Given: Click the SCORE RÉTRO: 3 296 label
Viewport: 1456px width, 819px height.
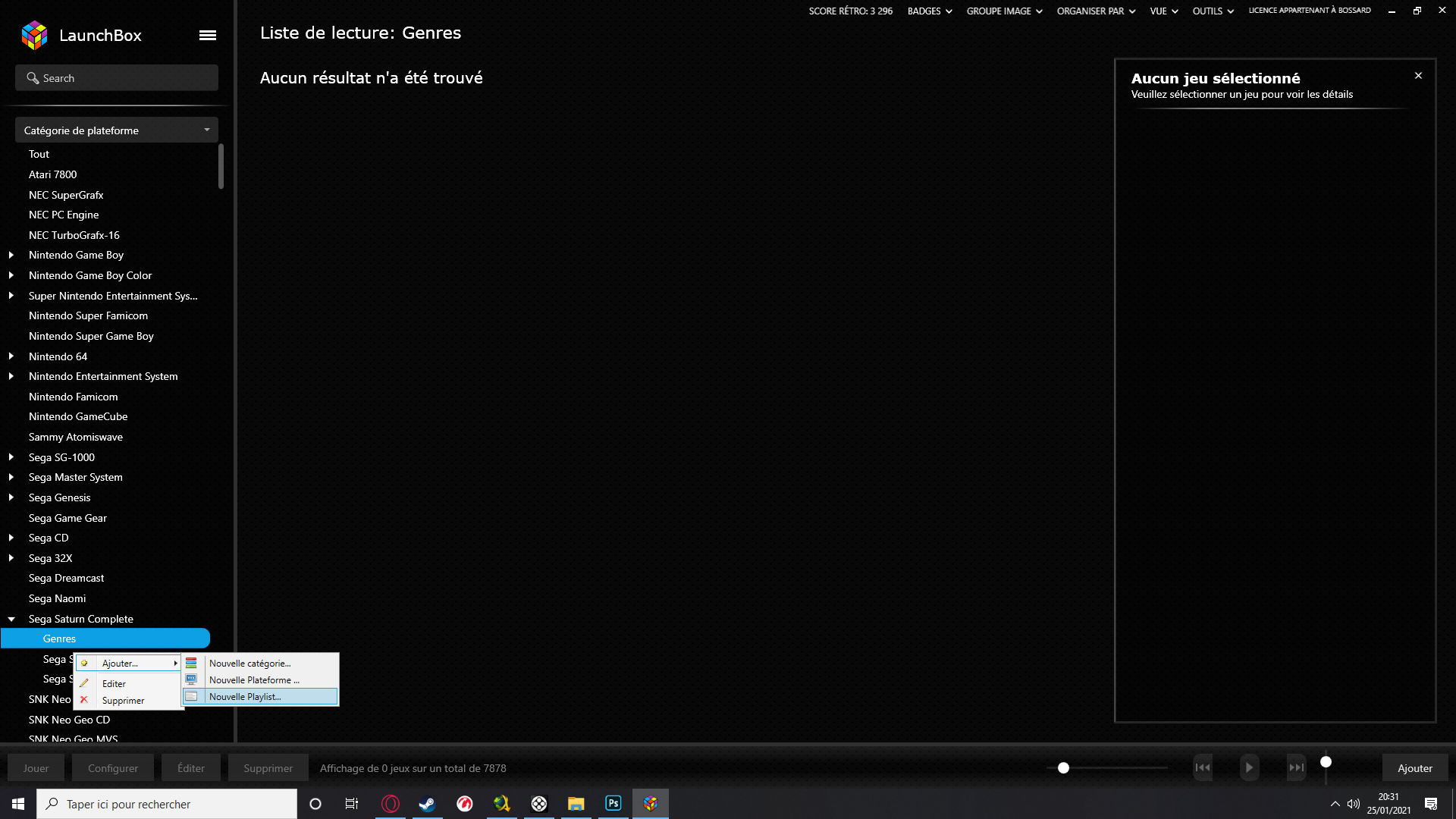Looking at the screenshot, I should tap(850, 11).
